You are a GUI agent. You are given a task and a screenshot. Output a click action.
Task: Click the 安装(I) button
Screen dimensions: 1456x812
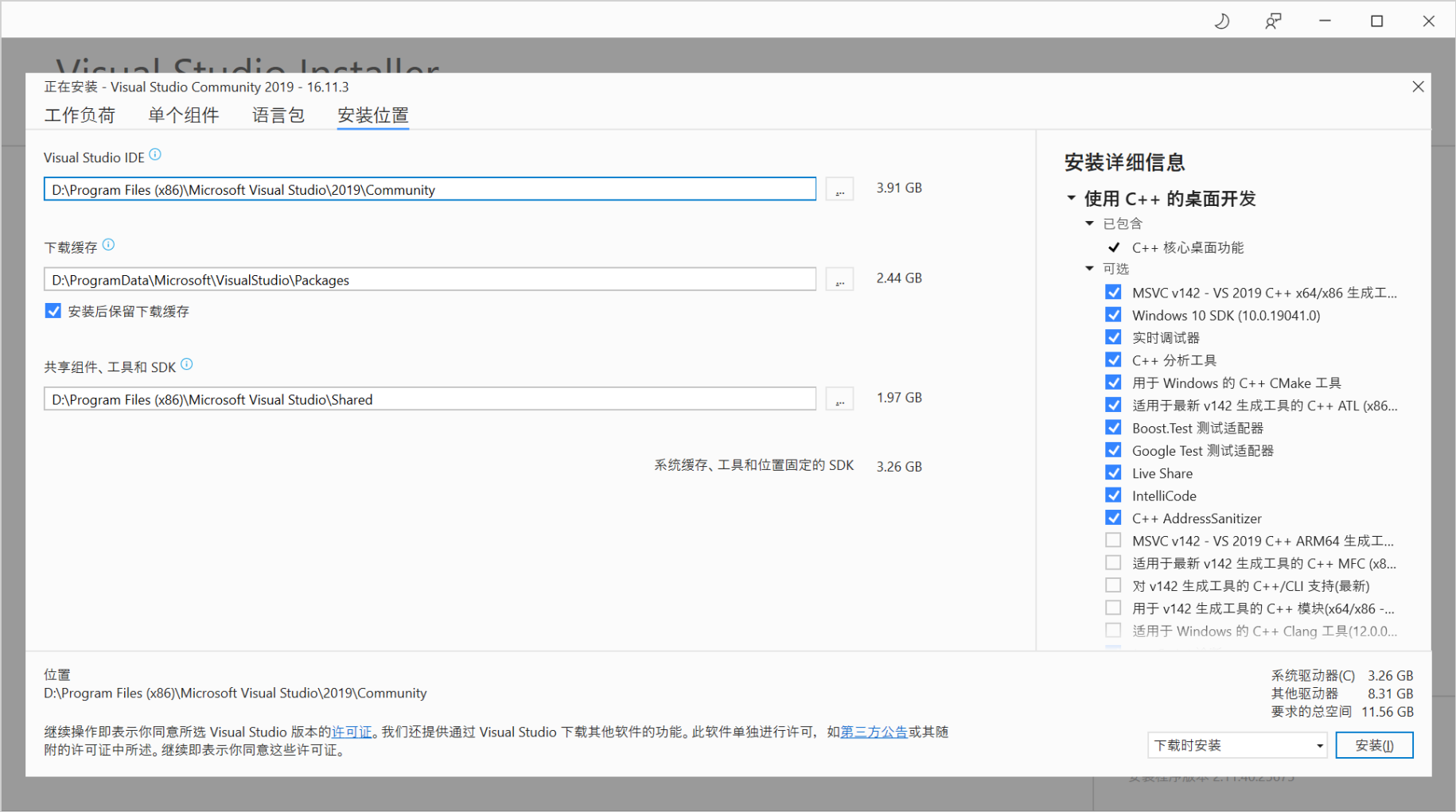click(x=1374, y=745)
